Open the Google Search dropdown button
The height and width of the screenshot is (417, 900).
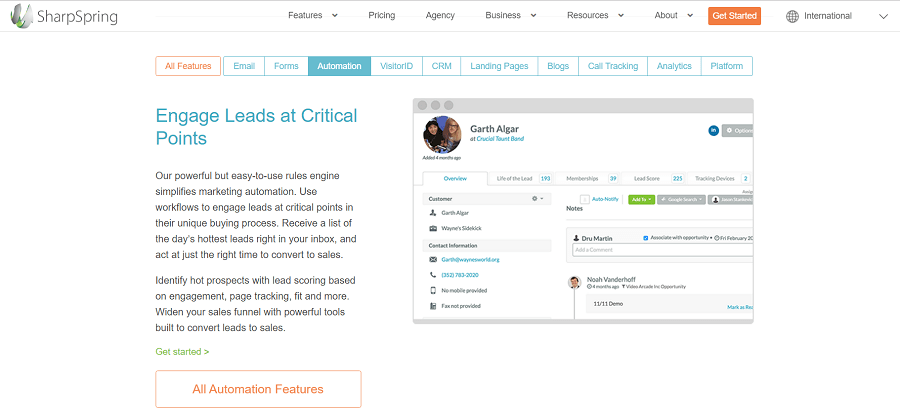681,200
